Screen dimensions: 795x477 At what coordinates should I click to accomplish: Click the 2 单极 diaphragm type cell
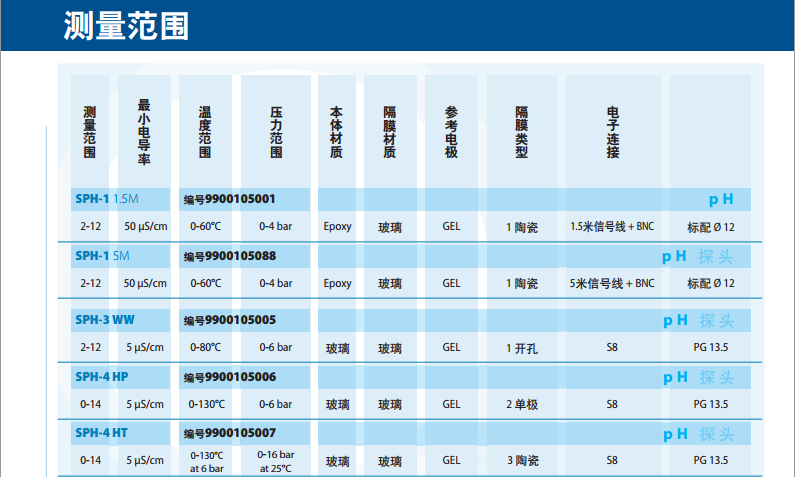tap(522, 405)
